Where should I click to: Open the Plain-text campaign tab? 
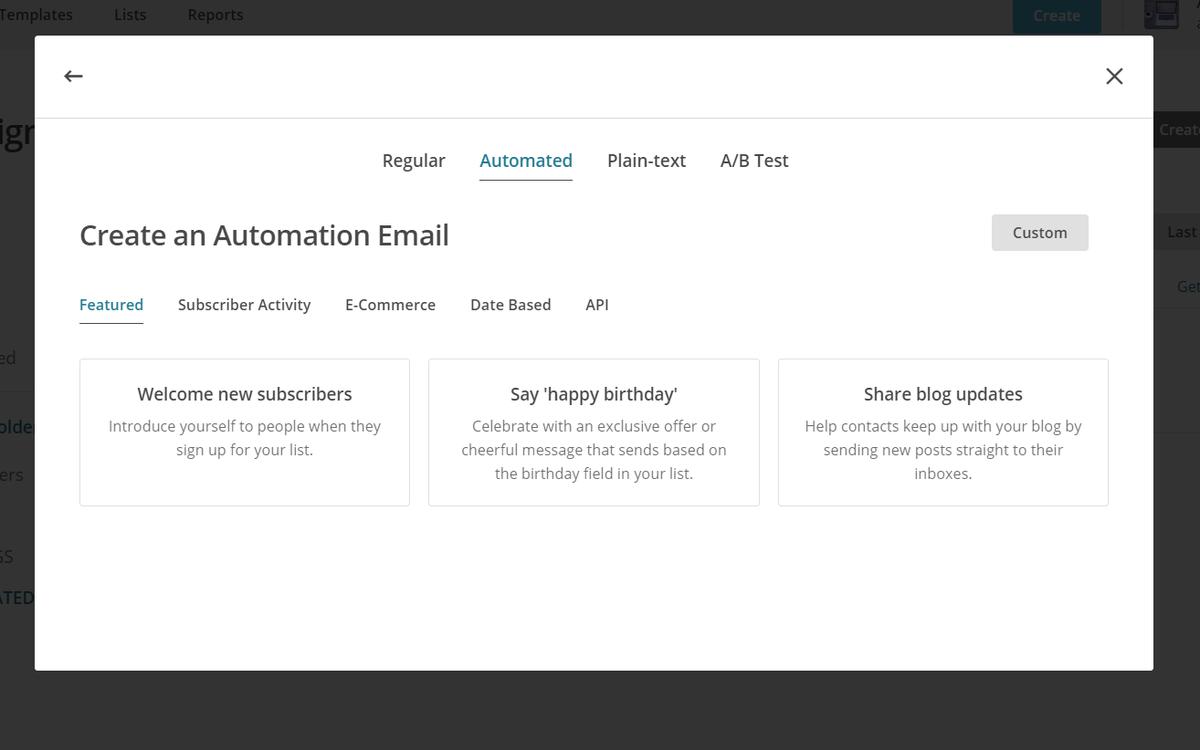[x=646, y=161]
